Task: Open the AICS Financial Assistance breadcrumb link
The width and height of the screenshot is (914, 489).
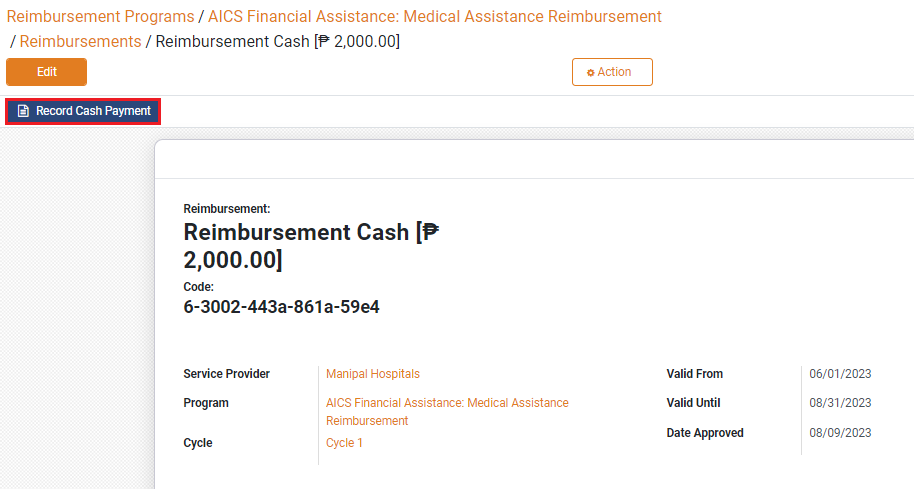Action: 434,17
